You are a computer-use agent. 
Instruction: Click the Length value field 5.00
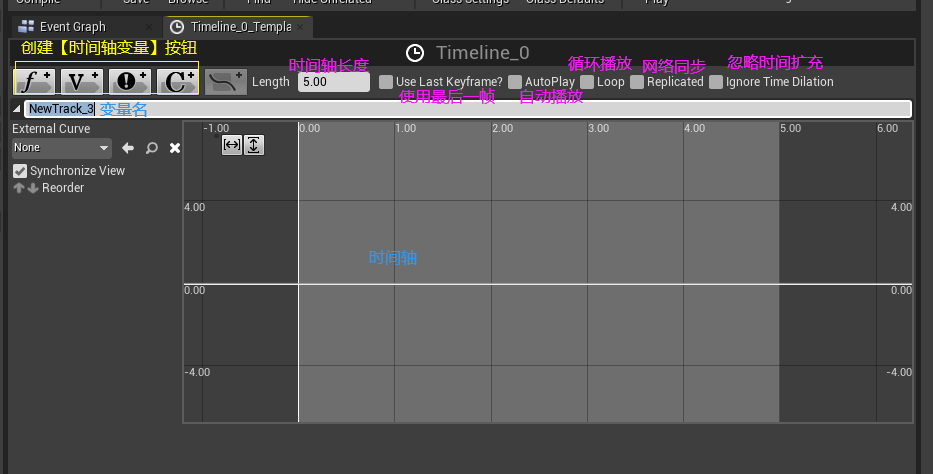coord(334,82)
